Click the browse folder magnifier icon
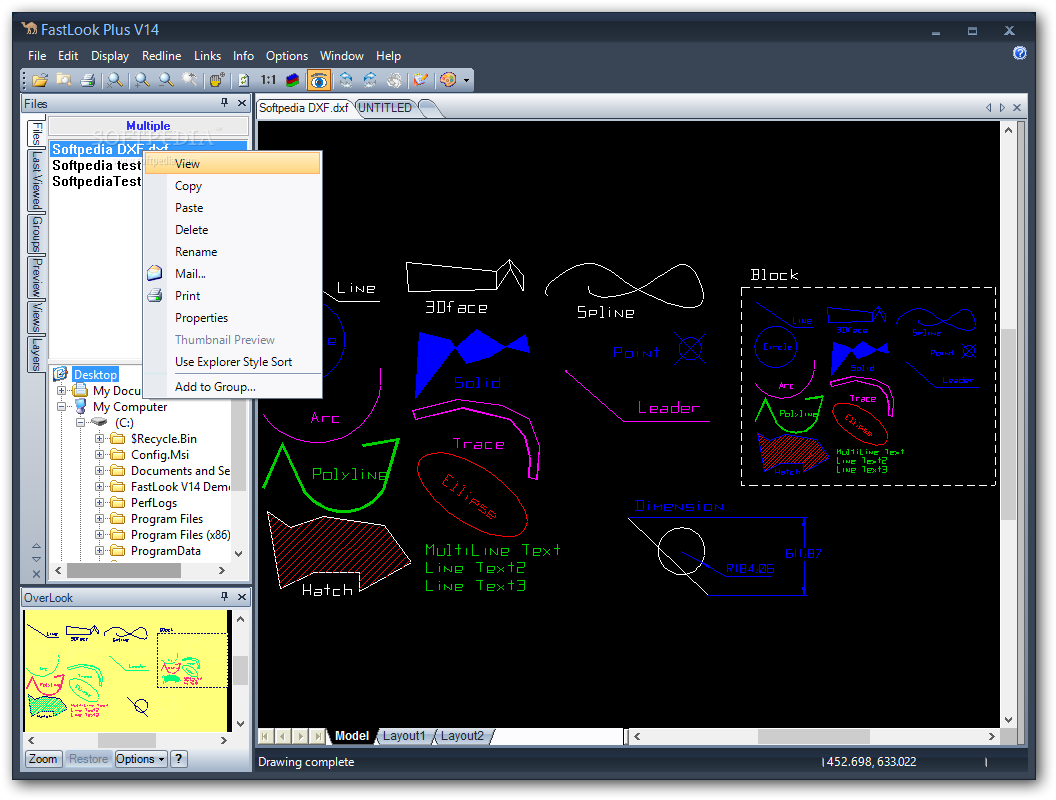The height and width of the screenshot is (800, 1056). (64, 80)
